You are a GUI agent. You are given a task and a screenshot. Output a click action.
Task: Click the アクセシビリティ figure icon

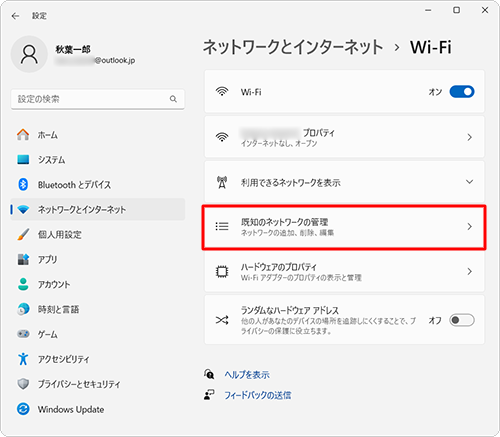(23, 359)
